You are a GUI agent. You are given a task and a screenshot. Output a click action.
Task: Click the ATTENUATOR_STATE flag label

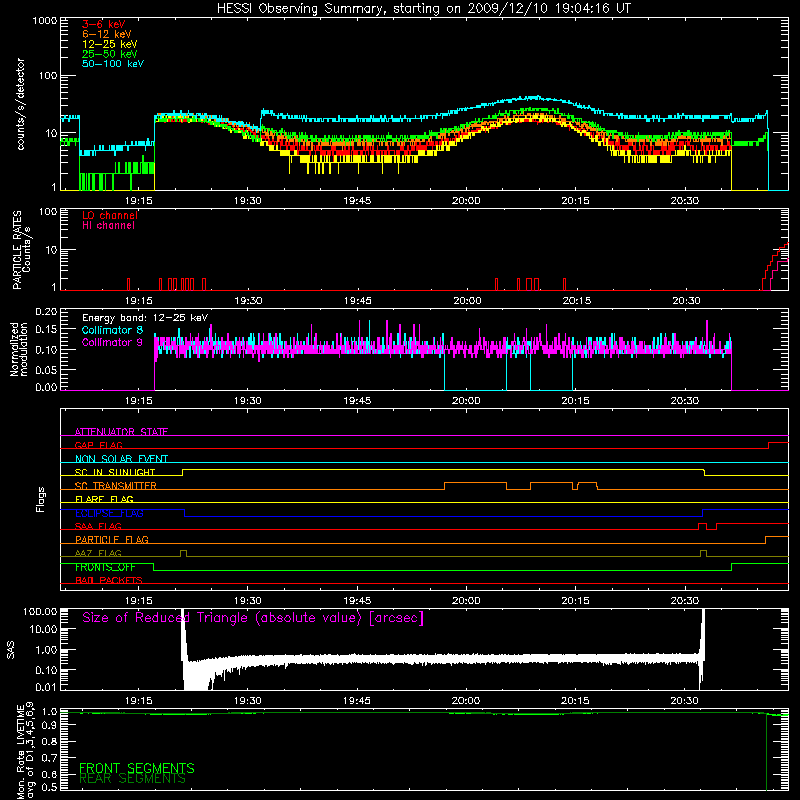coord(121,432)
